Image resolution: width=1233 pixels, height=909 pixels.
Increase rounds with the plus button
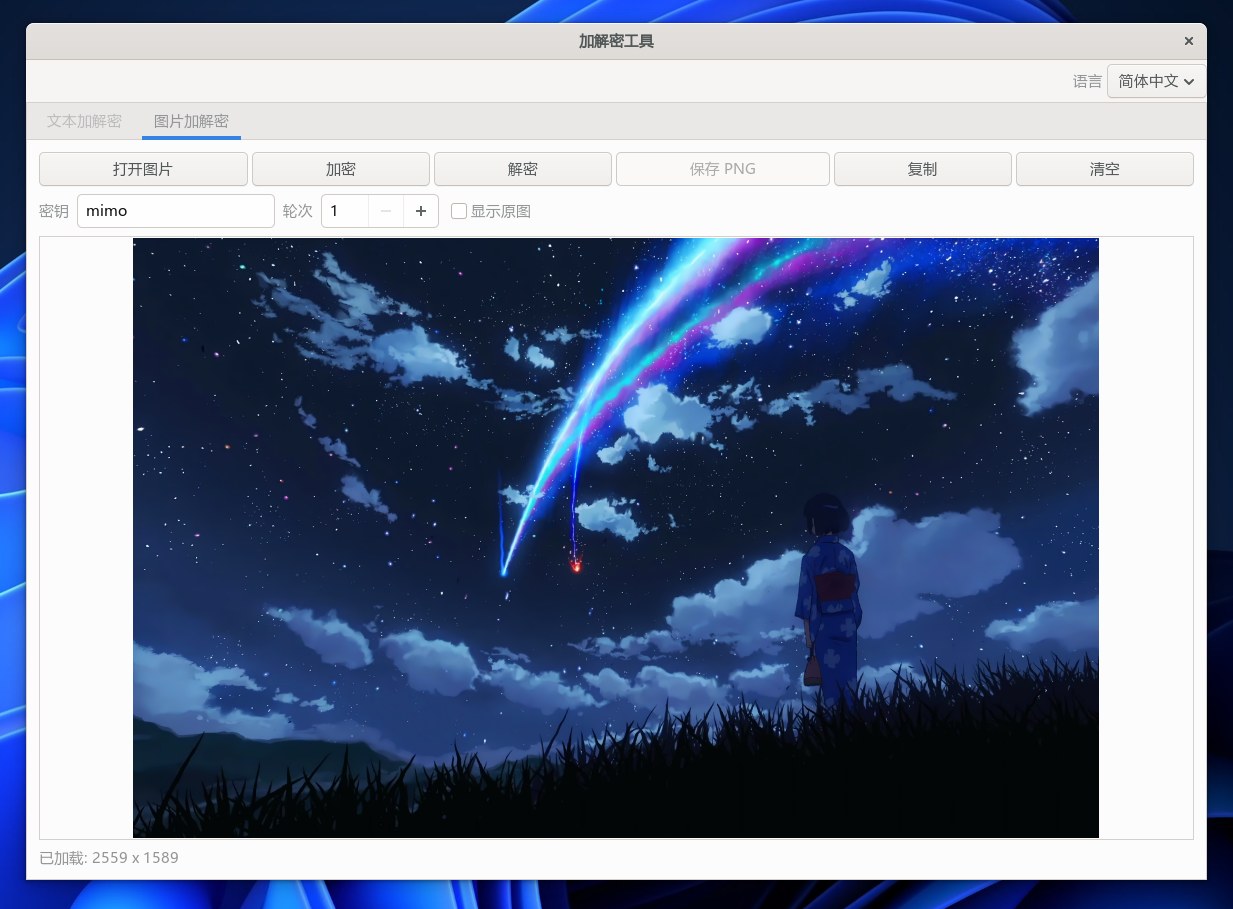421,211
